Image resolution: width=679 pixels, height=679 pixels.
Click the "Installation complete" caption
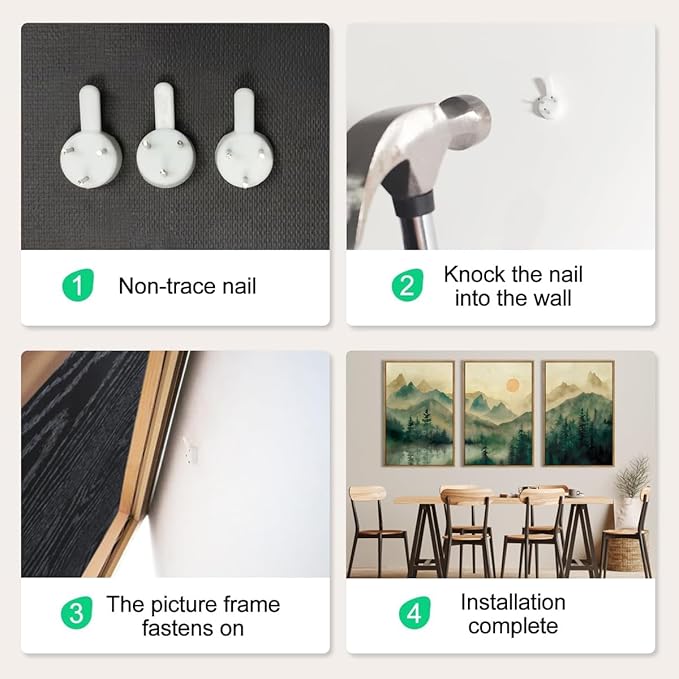[513, 614]
